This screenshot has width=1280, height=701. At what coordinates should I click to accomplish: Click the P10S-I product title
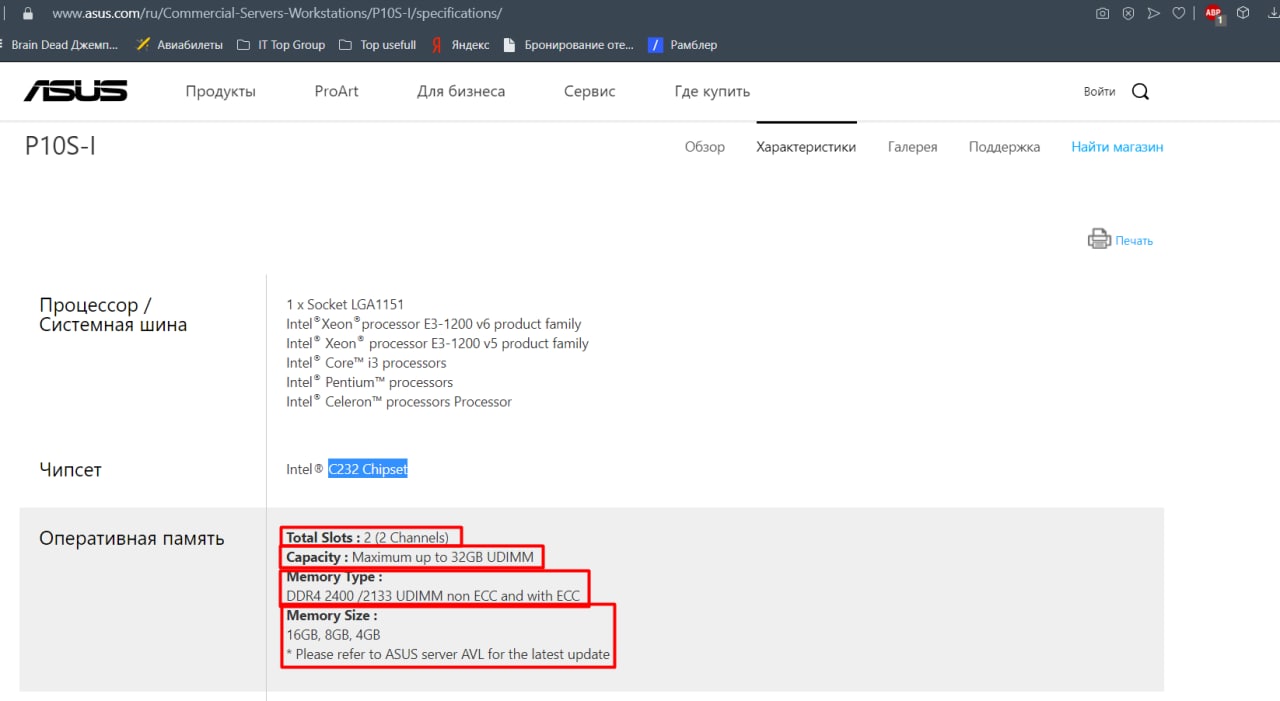(x=60, y=146)
